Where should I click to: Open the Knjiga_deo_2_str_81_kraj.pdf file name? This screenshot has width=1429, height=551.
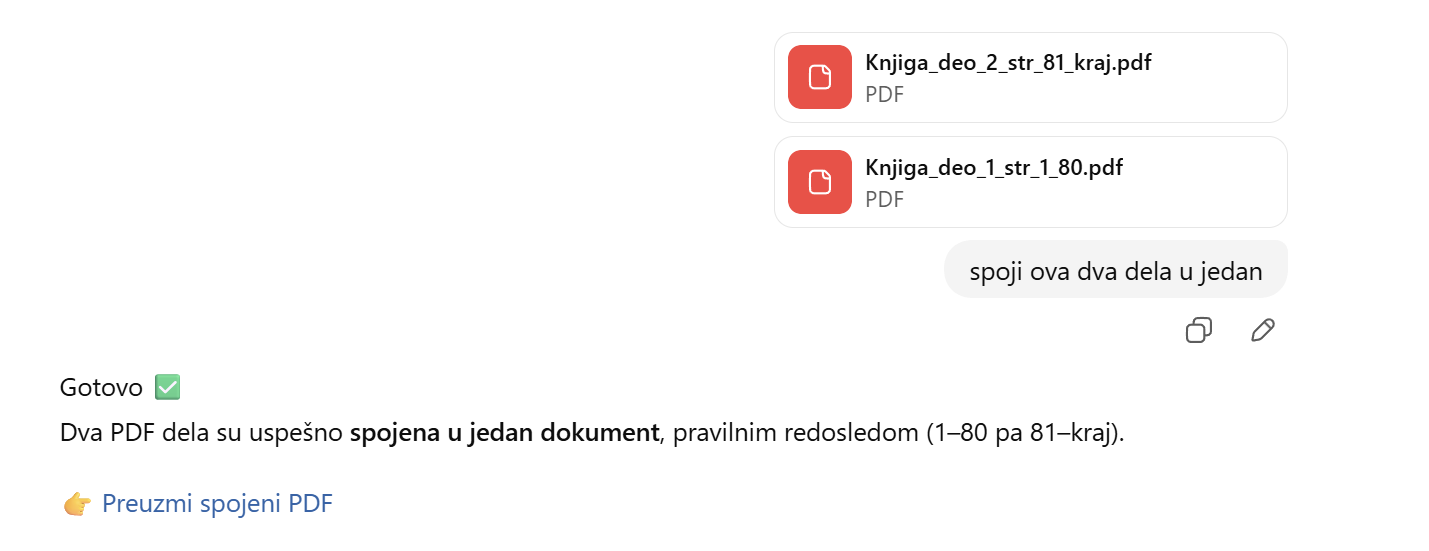(x=1007, y=63)
